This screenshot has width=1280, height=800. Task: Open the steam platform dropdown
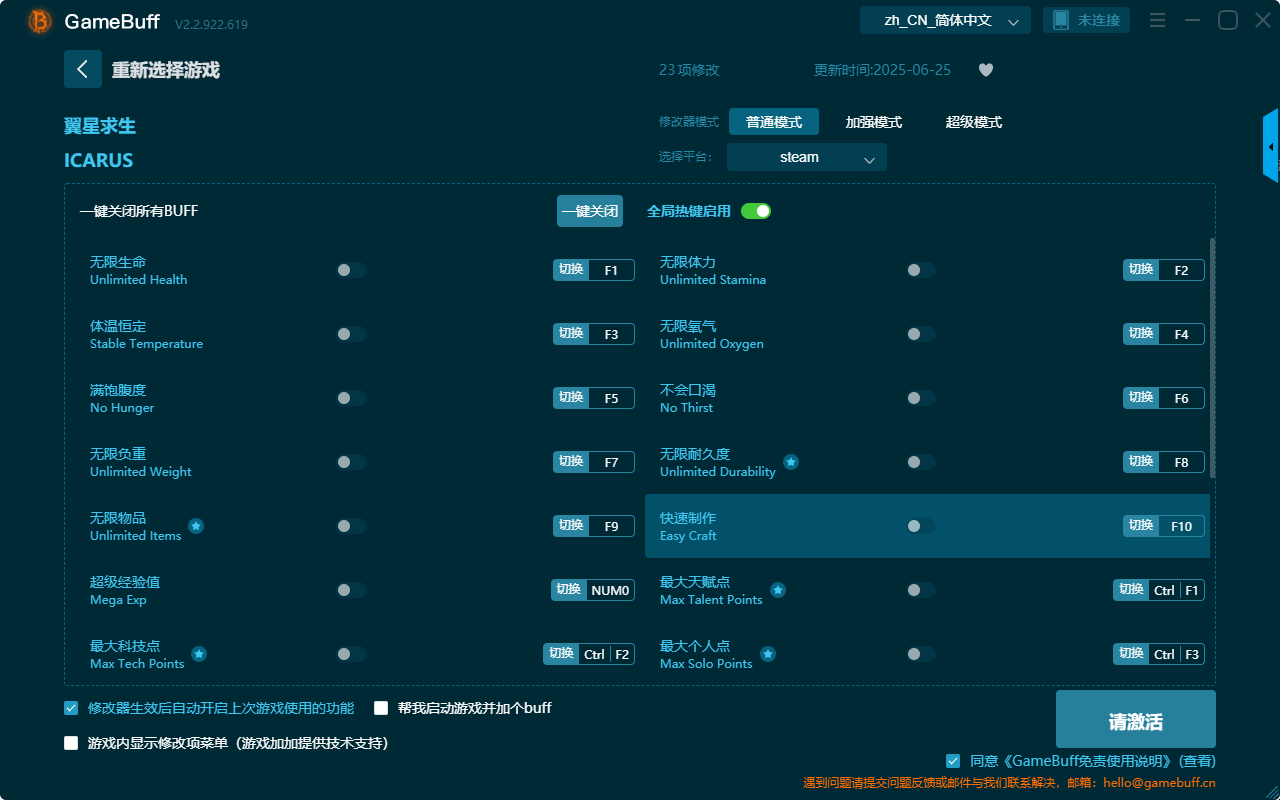tap(806, 157)
